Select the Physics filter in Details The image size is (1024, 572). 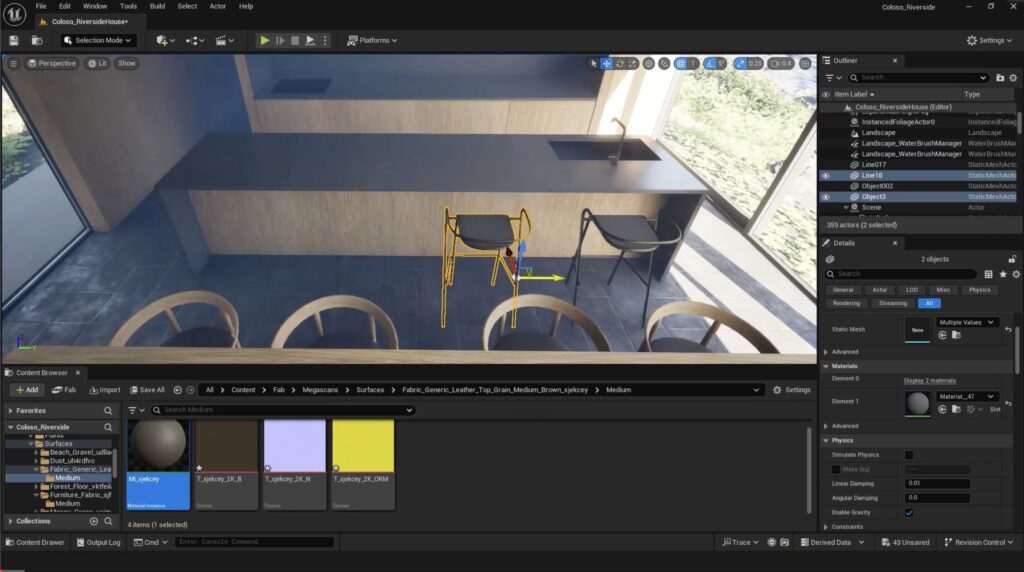click(x=979, y=290)
